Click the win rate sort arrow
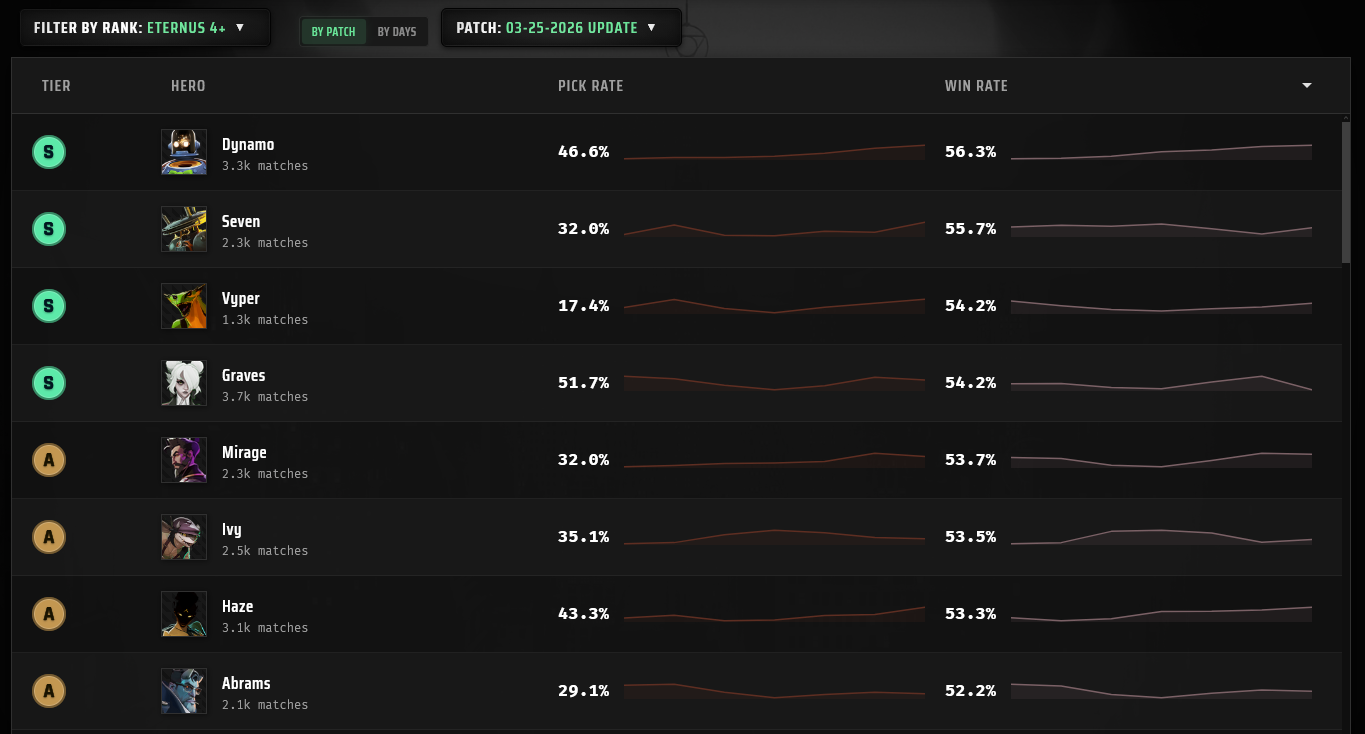This screenshot has width=1365, height=734. [1306, 86]
